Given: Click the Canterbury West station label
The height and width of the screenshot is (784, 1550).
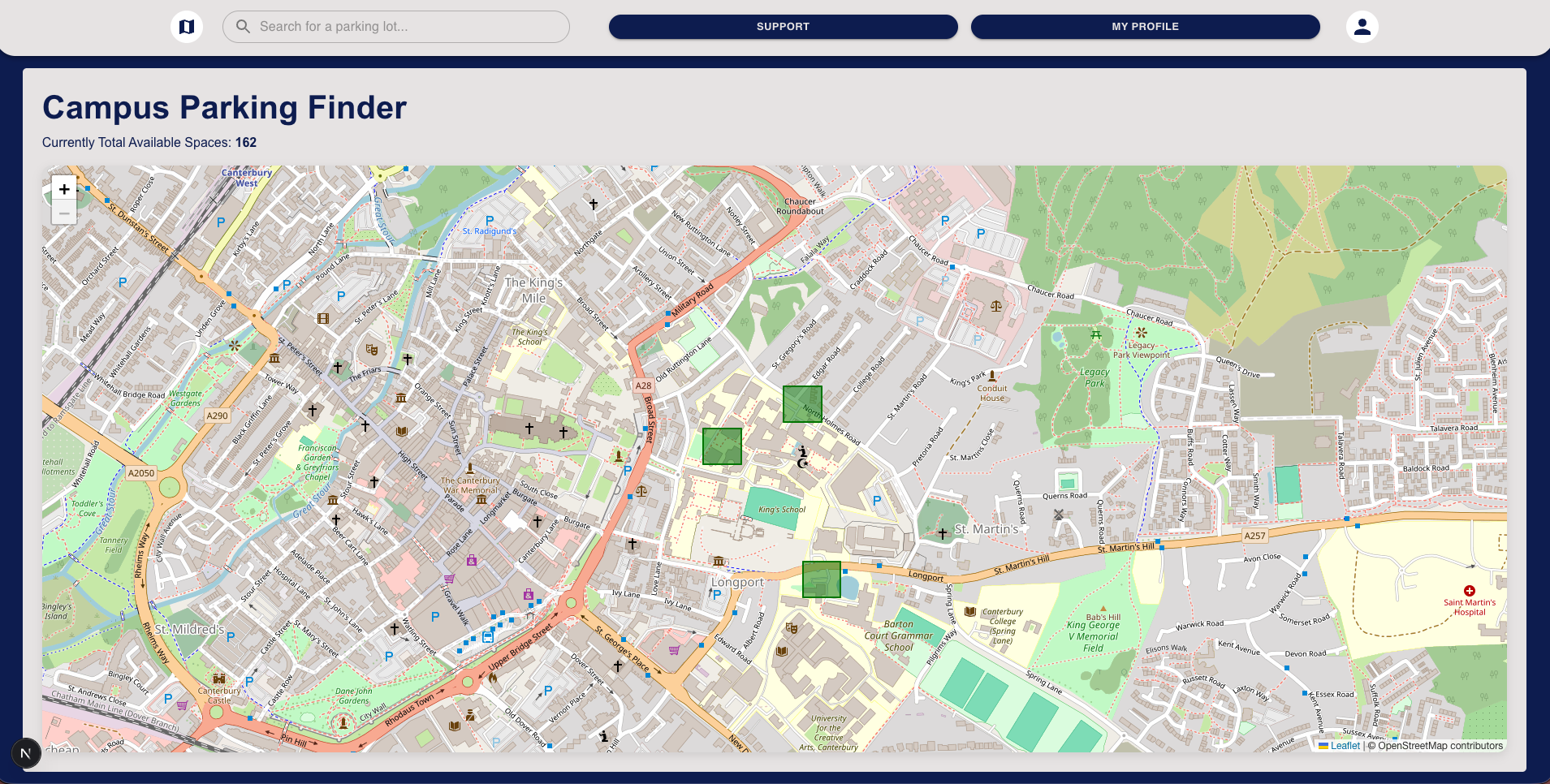Looking at the screenshot, I should pos(247,178).
